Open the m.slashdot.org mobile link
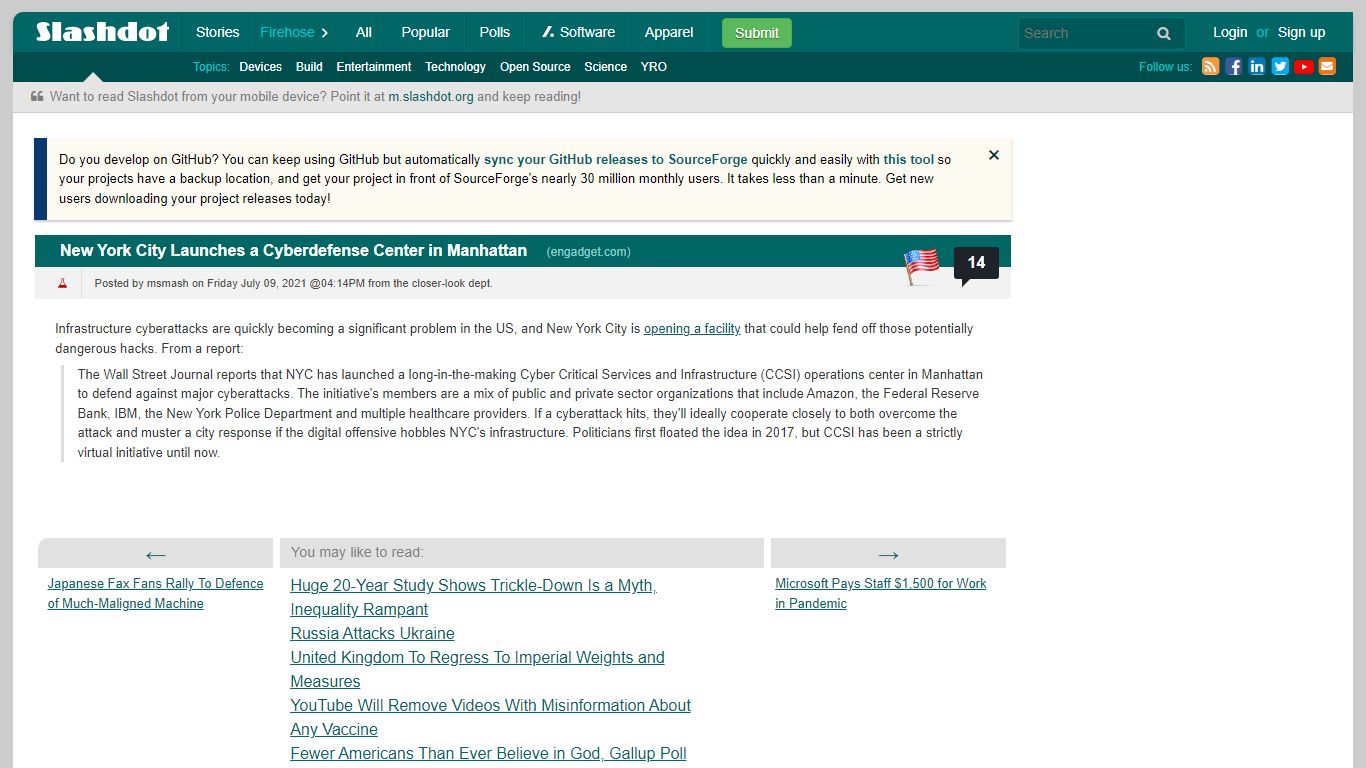The width and height of the screenshot is (1366, 768). pyautogui.click(x=431, y=97)
